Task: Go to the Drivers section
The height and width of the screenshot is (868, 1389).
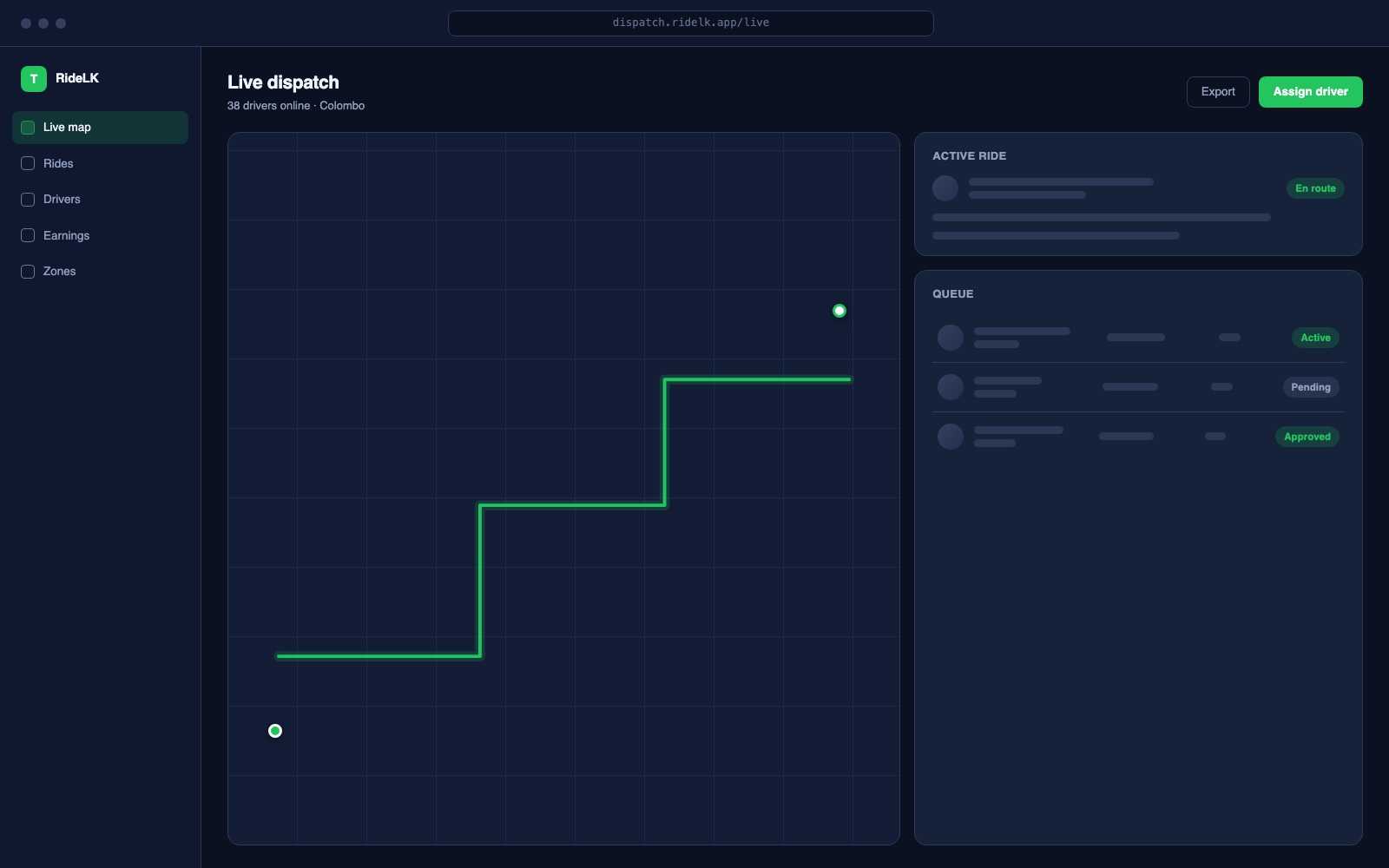Action: click(x=100, y=200)
